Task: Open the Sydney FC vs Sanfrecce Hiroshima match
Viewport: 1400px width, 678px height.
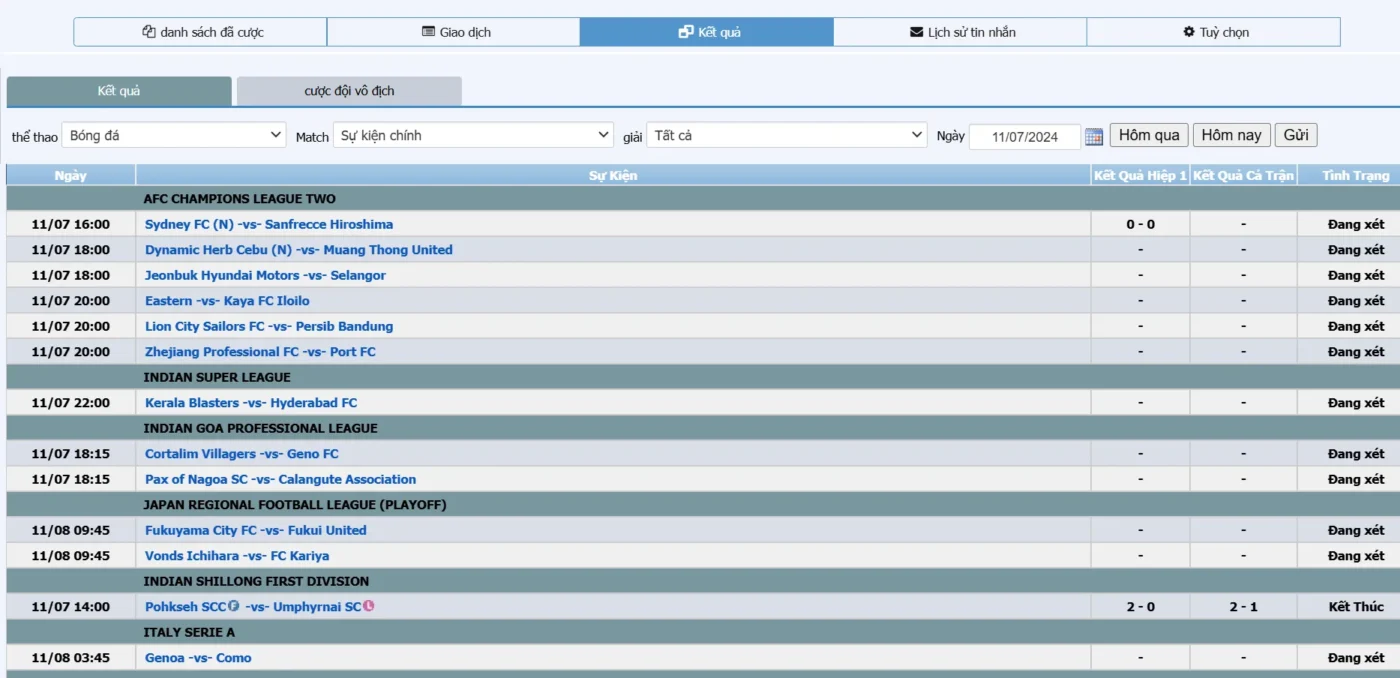Action: point(269,224)
